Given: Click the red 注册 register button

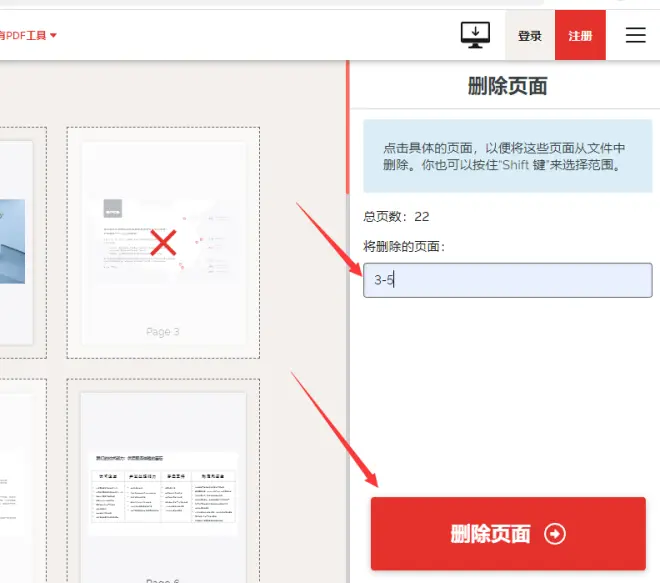Looking at the screenshot, I should [x=580, y=36].
